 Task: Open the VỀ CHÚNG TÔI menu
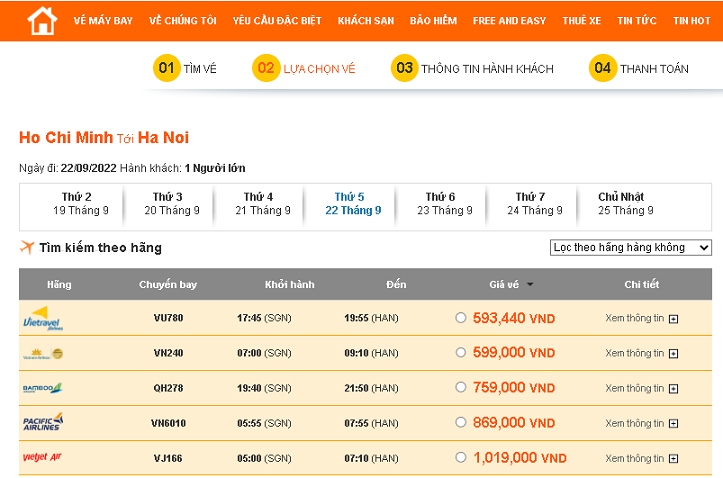click(x=183, y=21)
